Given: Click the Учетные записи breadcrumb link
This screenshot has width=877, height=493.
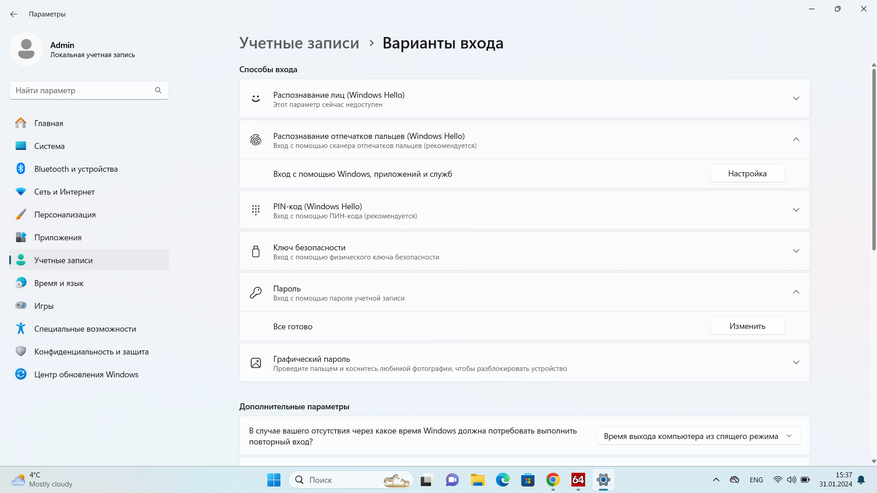Looking at the screenshot, I should tap(299, 44).
